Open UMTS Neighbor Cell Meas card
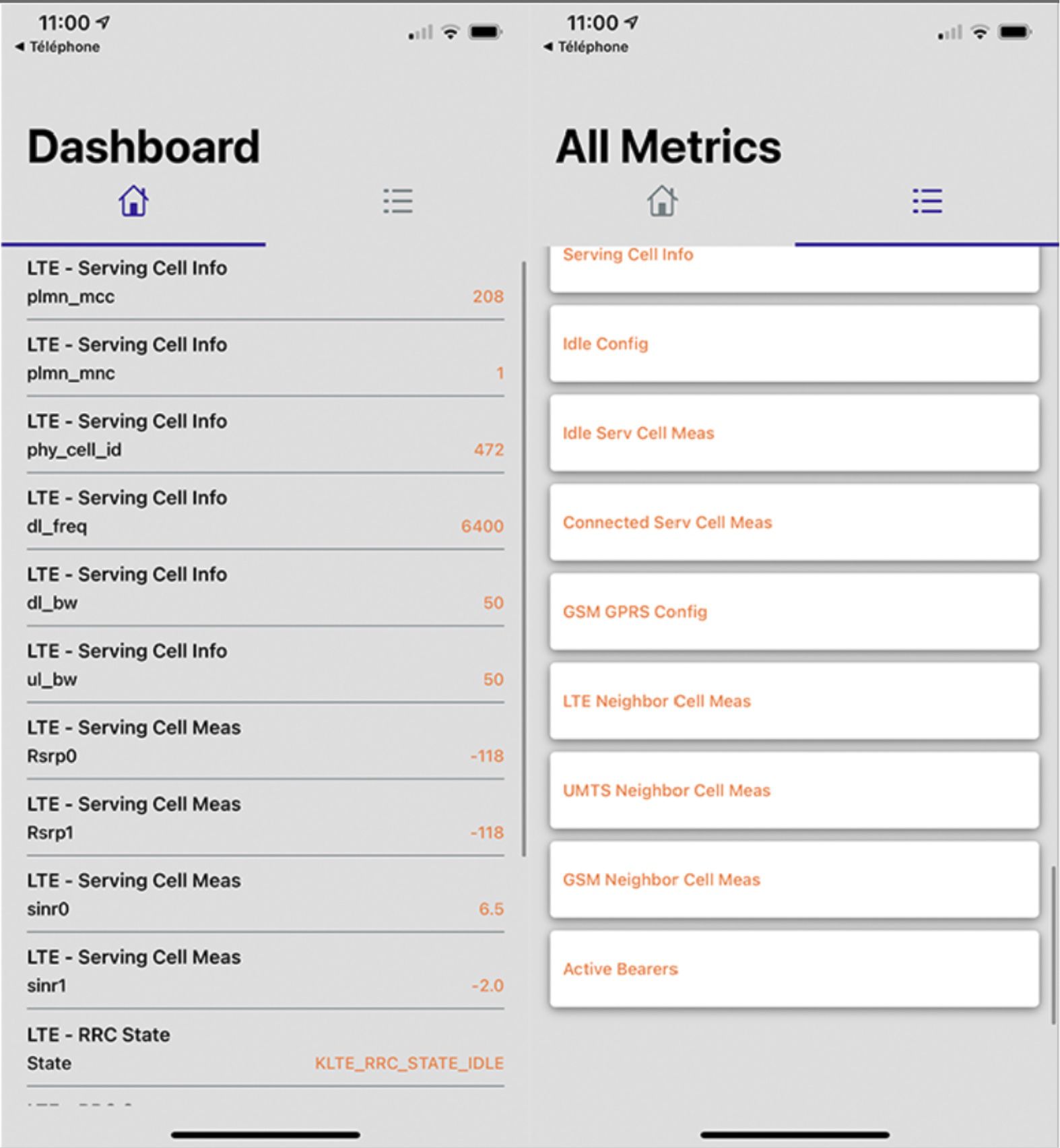The height and width of the screenshot is (1148, 1060). pyautogui.click(x=794, y=790)
